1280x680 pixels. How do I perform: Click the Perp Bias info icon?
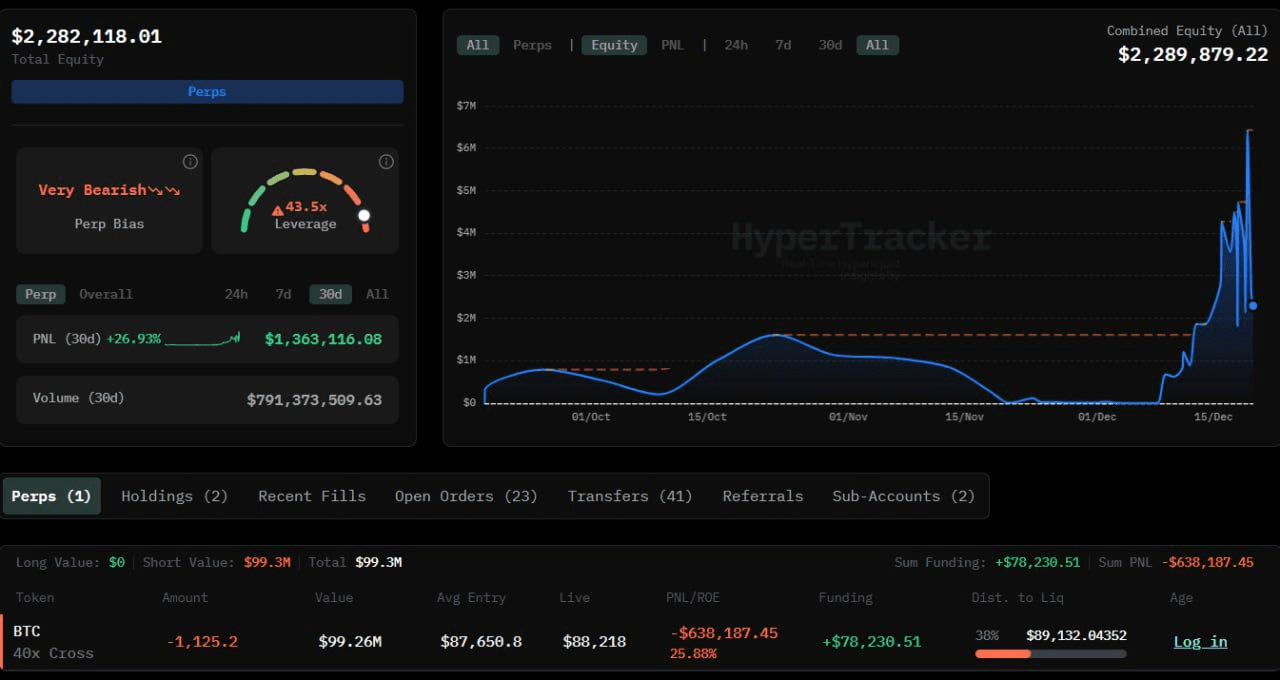tap(190, 162)
